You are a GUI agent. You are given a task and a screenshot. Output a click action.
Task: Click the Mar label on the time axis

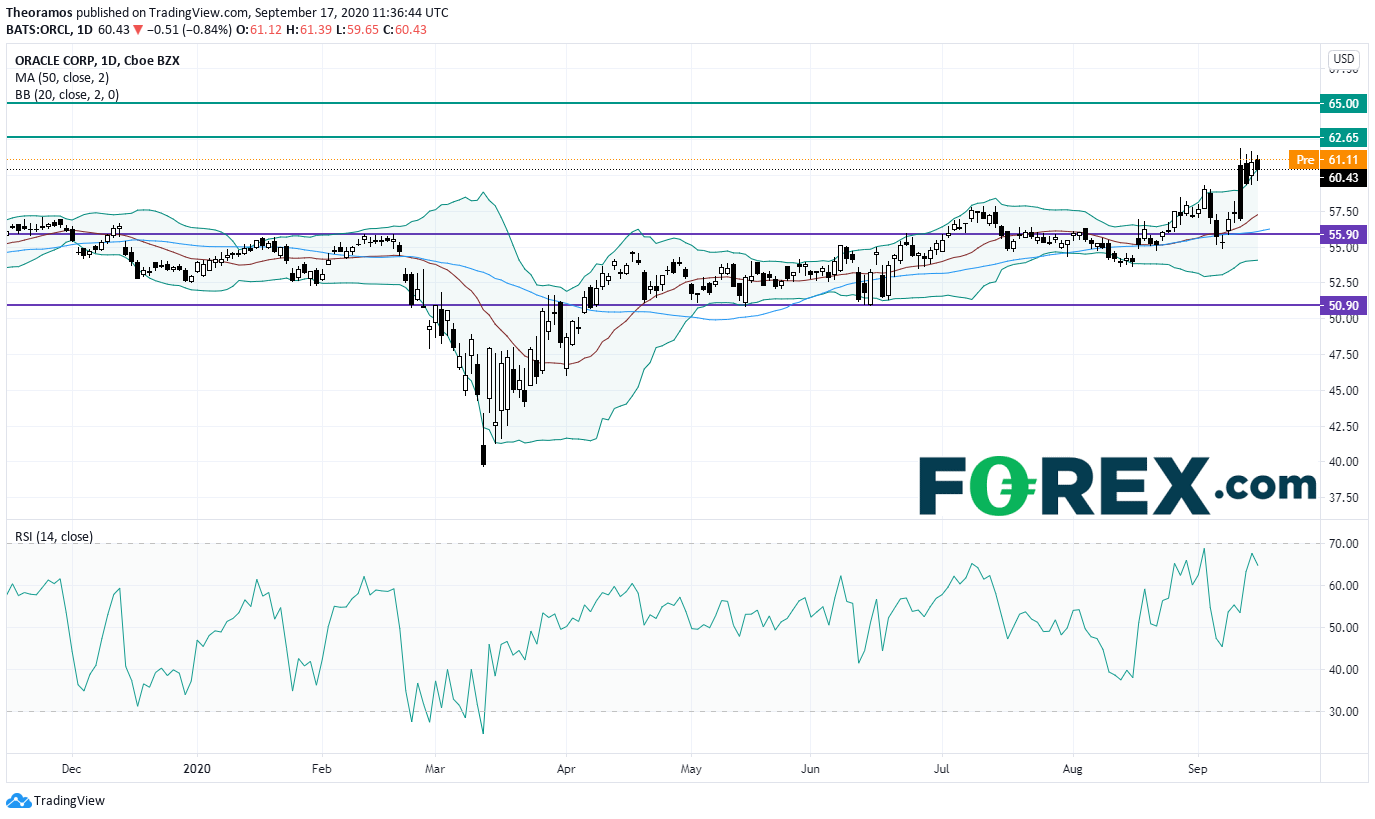coord(434,769)
